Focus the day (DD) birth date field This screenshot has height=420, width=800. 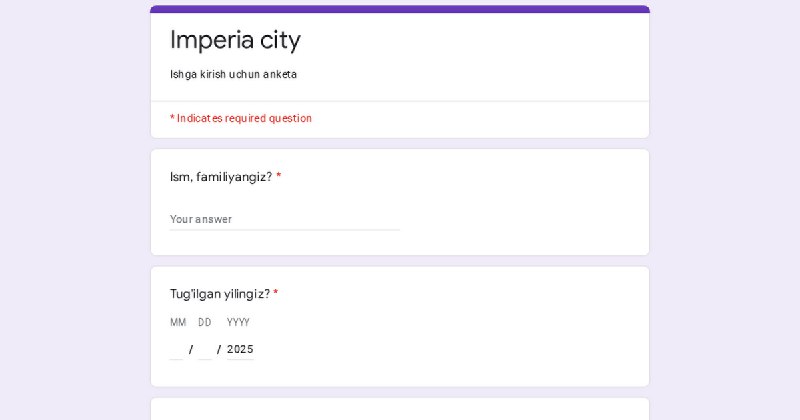pyautogui.click(x=205, y=350)
